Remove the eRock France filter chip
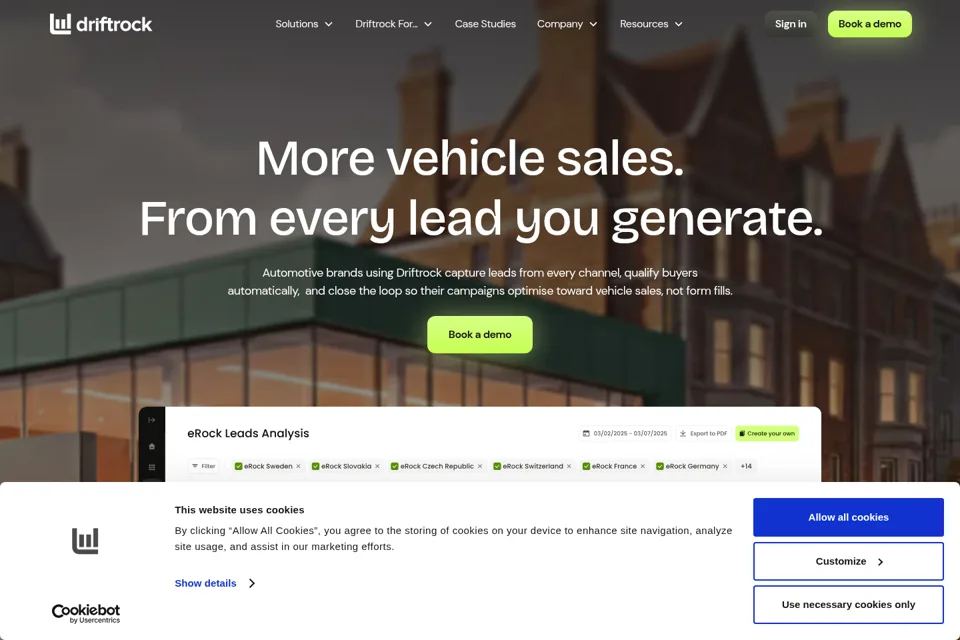The image size is (960, 640). tap(642, 466)
